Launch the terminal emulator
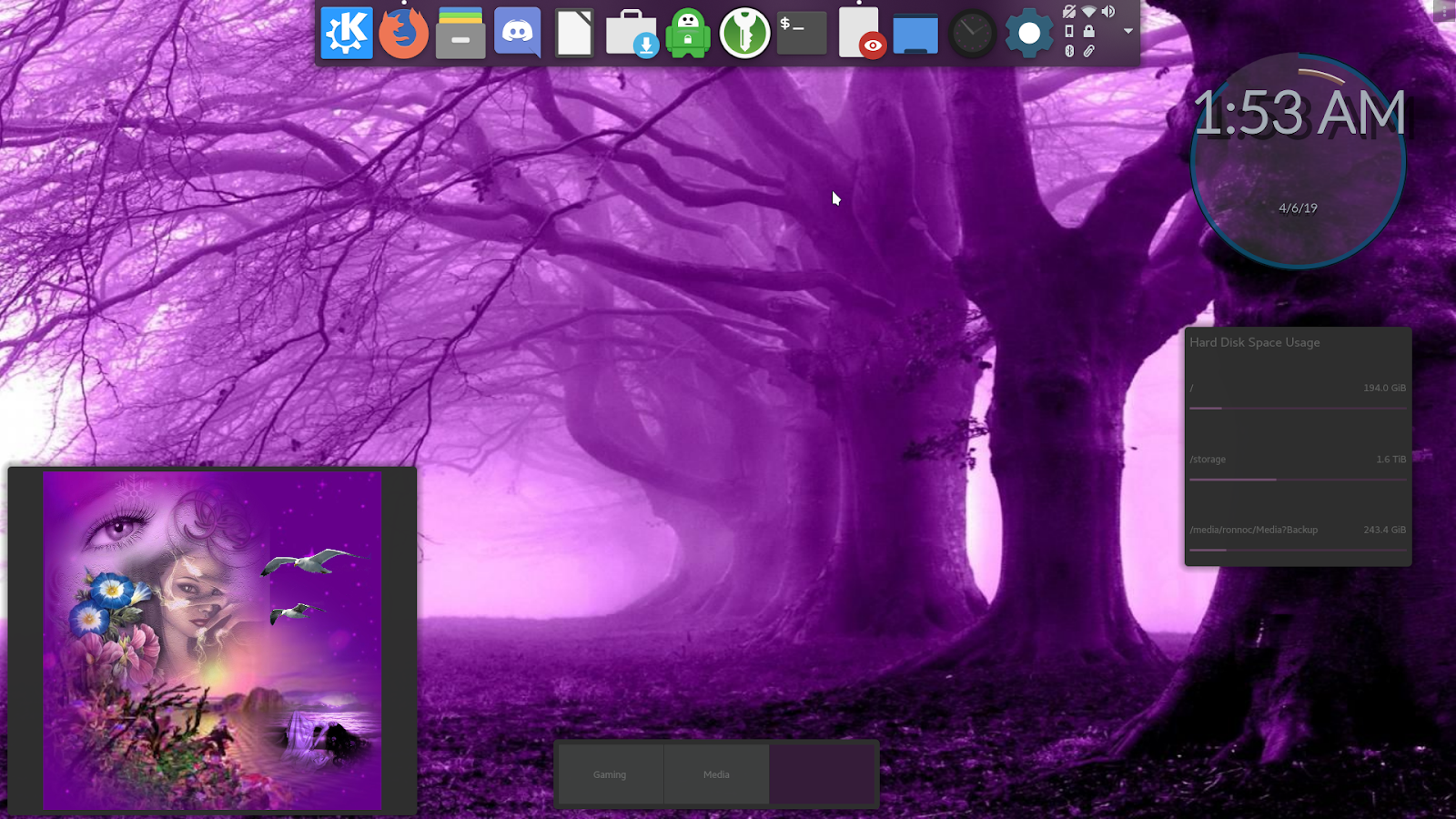This screenshot has width=1456, height=819. click(x=801, y=32)
